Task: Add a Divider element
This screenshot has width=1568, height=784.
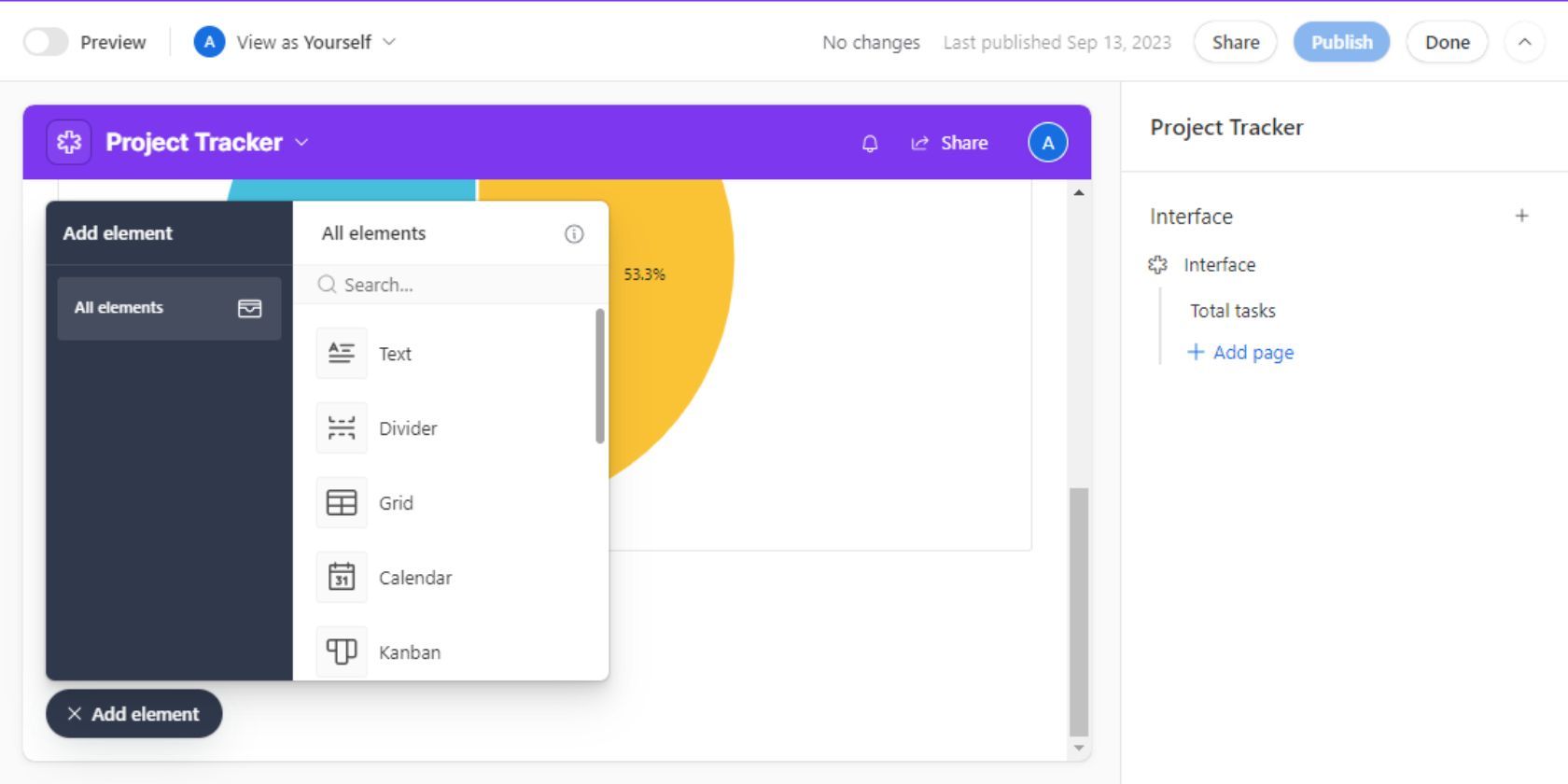Action: pos(408,428)
